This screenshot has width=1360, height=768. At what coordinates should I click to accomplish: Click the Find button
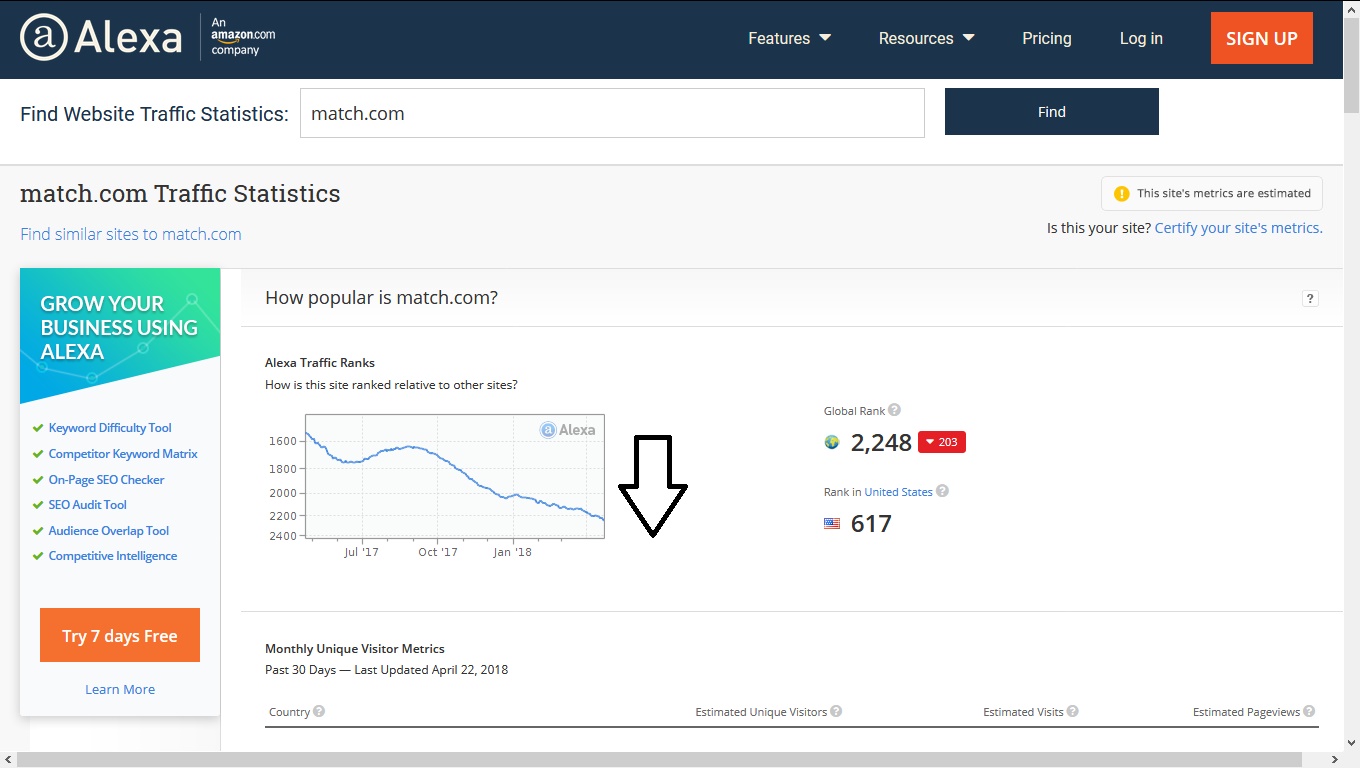[x=1052, y=111]
